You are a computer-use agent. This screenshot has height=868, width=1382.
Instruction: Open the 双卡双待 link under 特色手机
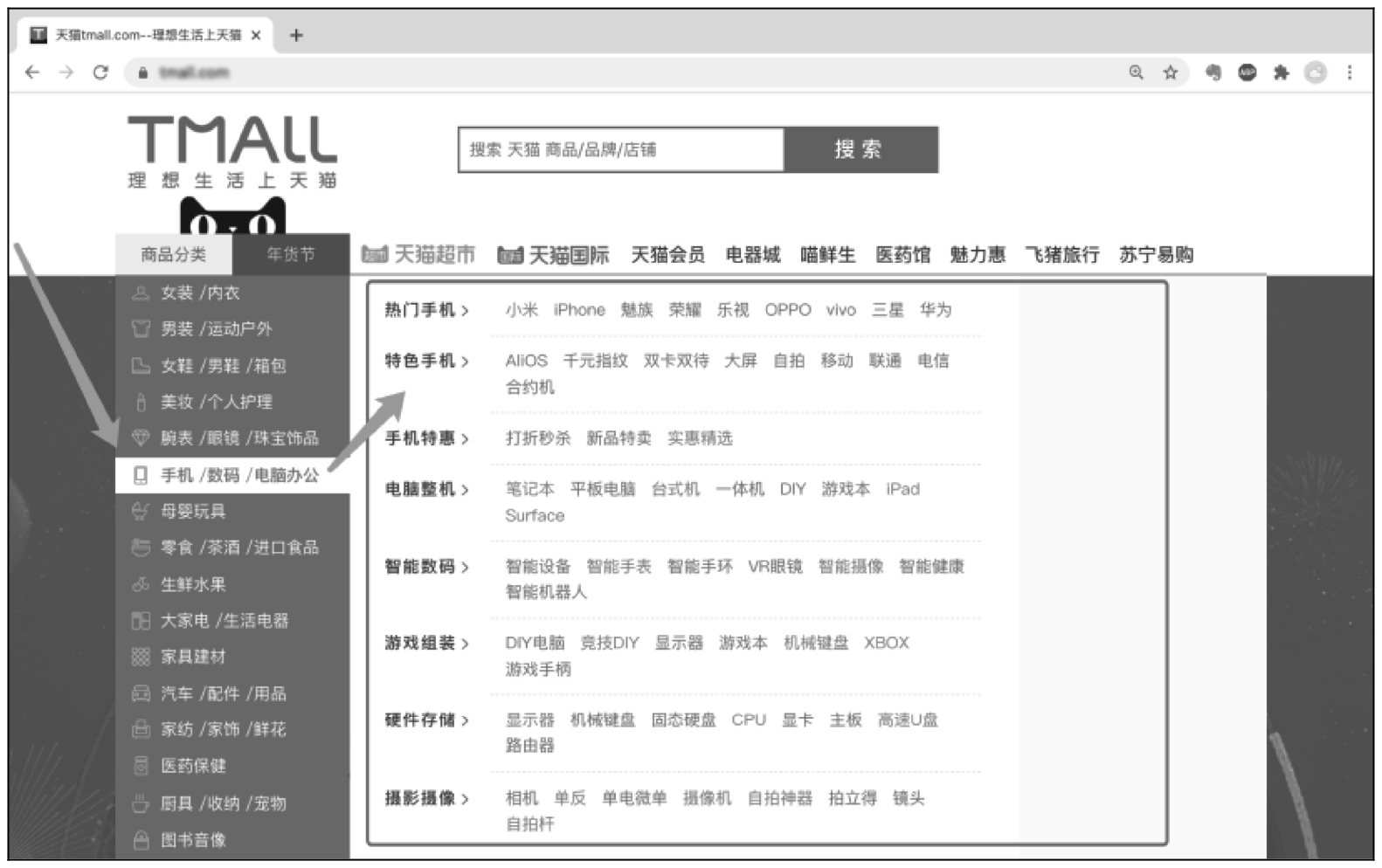675,361
